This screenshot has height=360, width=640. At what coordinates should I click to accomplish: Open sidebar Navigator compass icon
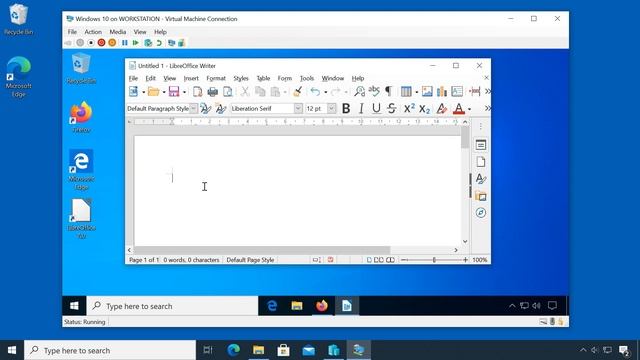click(481, 213)
